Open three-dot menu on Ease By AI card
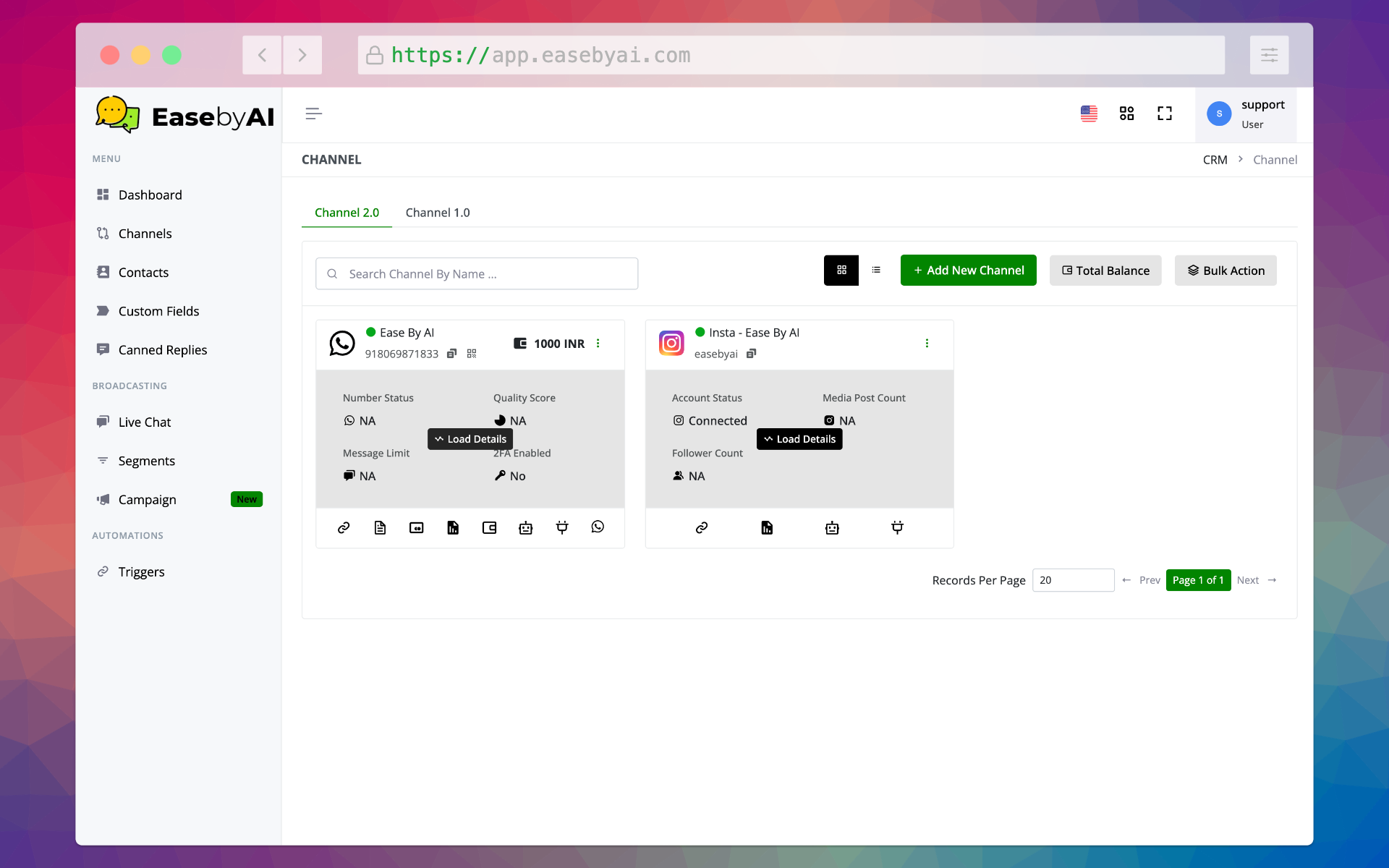This screenshot has width=1389, height=868. tap(598, 344)
